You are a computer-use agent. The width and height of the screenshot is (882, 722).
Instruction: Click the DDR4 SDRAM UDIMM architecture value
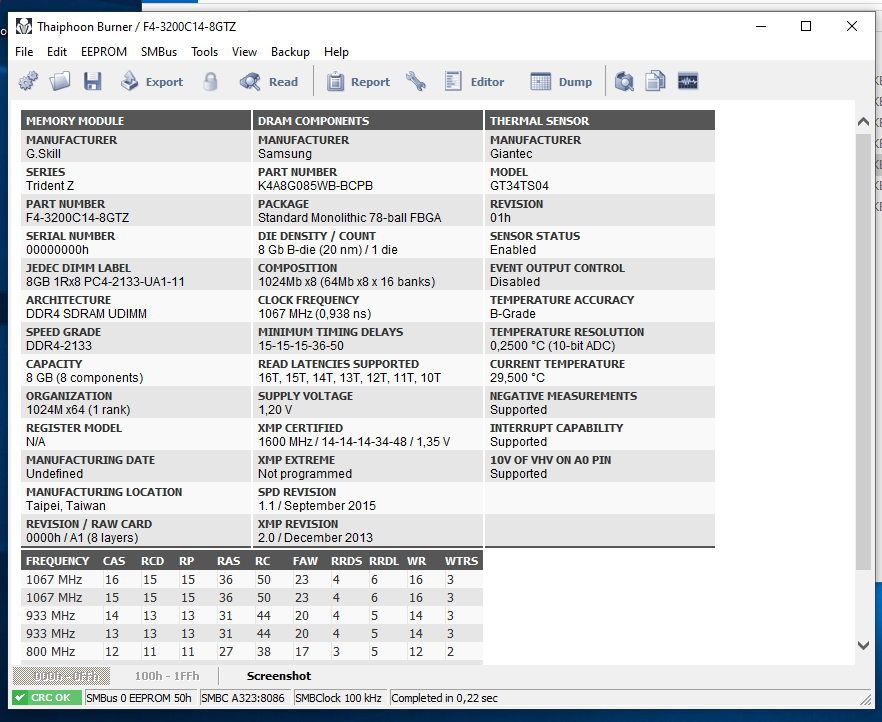point(86,314)
